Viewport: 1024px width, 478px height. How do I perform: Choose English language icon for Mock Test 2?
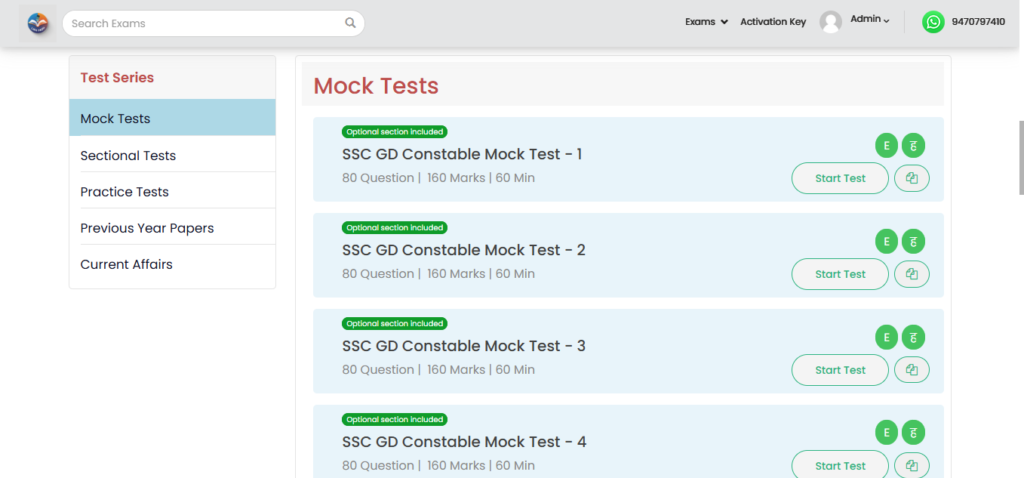click(885, 241)
